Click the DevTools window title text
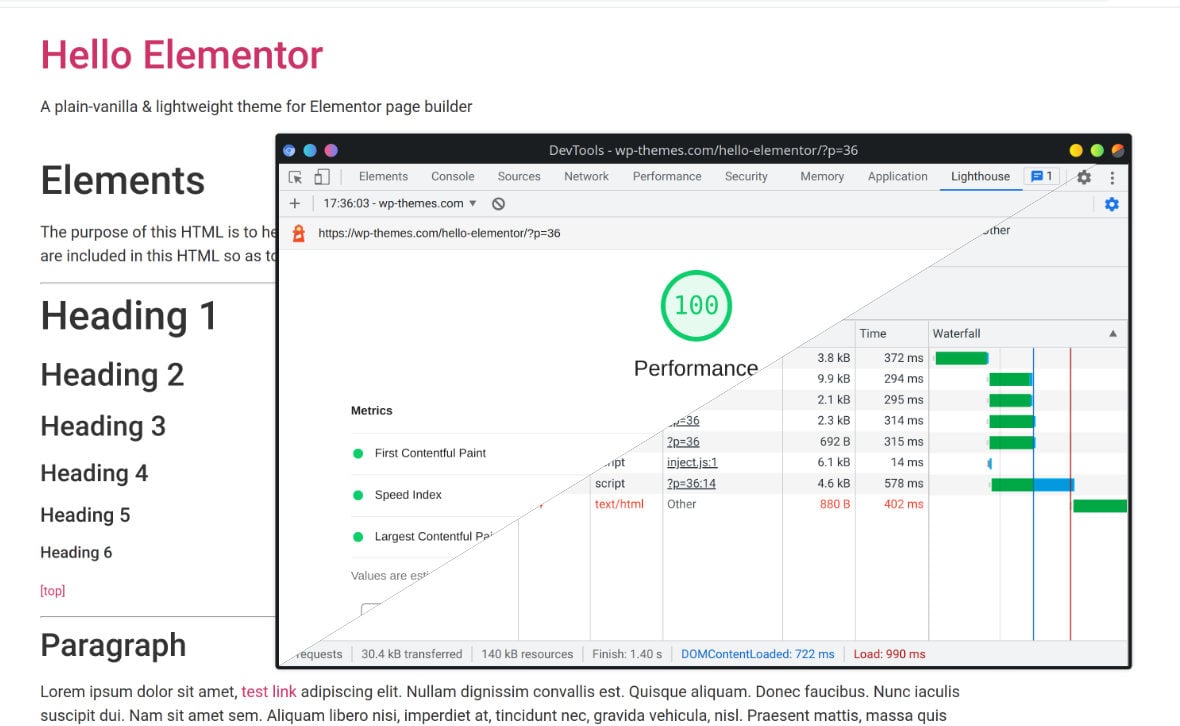 click(704, 150)
